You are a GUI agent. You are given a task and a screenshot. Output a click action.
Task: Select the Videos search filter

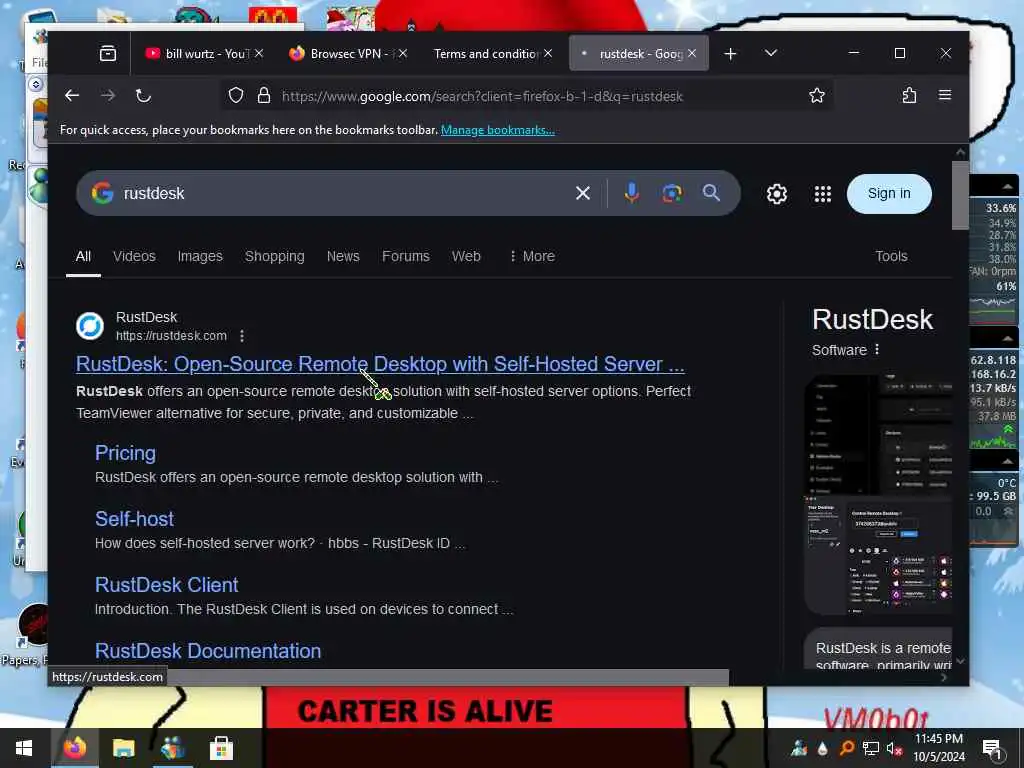[134, 256]
